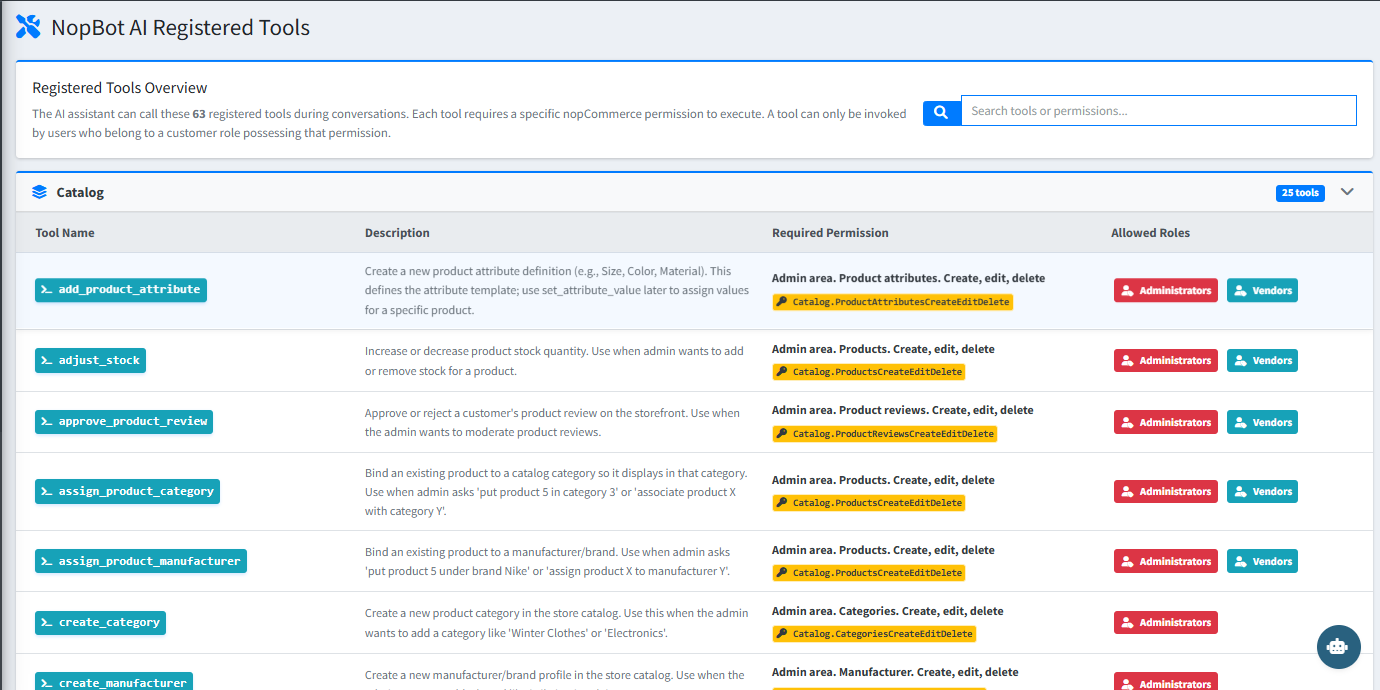Click 'Admin area. Manufacturer. Create, edit, delete'
Viewport: 1380px width, 690px height.
(895, 672)
